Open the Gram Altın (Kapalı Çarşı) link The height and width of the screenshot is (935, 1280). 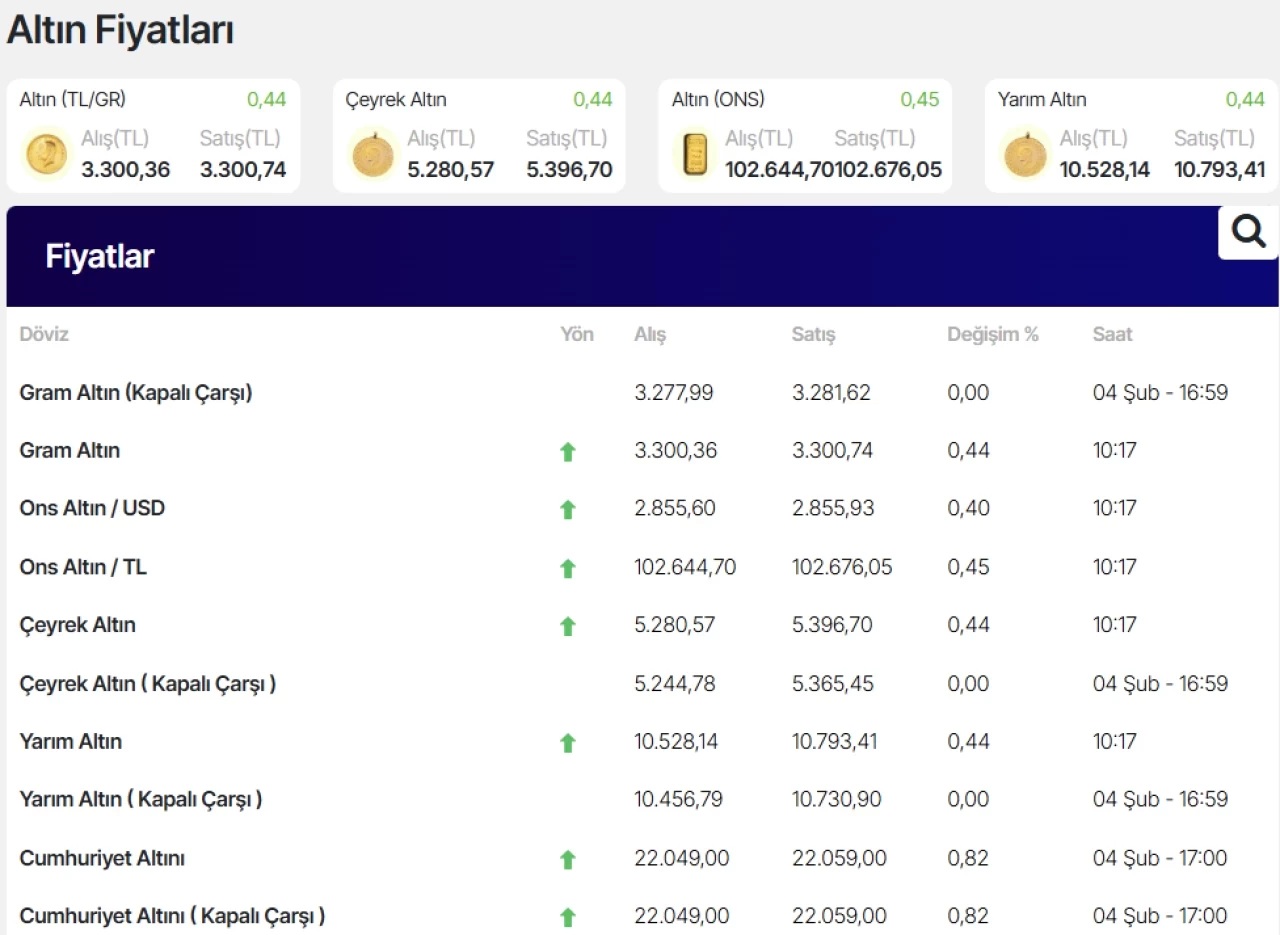click(136, 393)
